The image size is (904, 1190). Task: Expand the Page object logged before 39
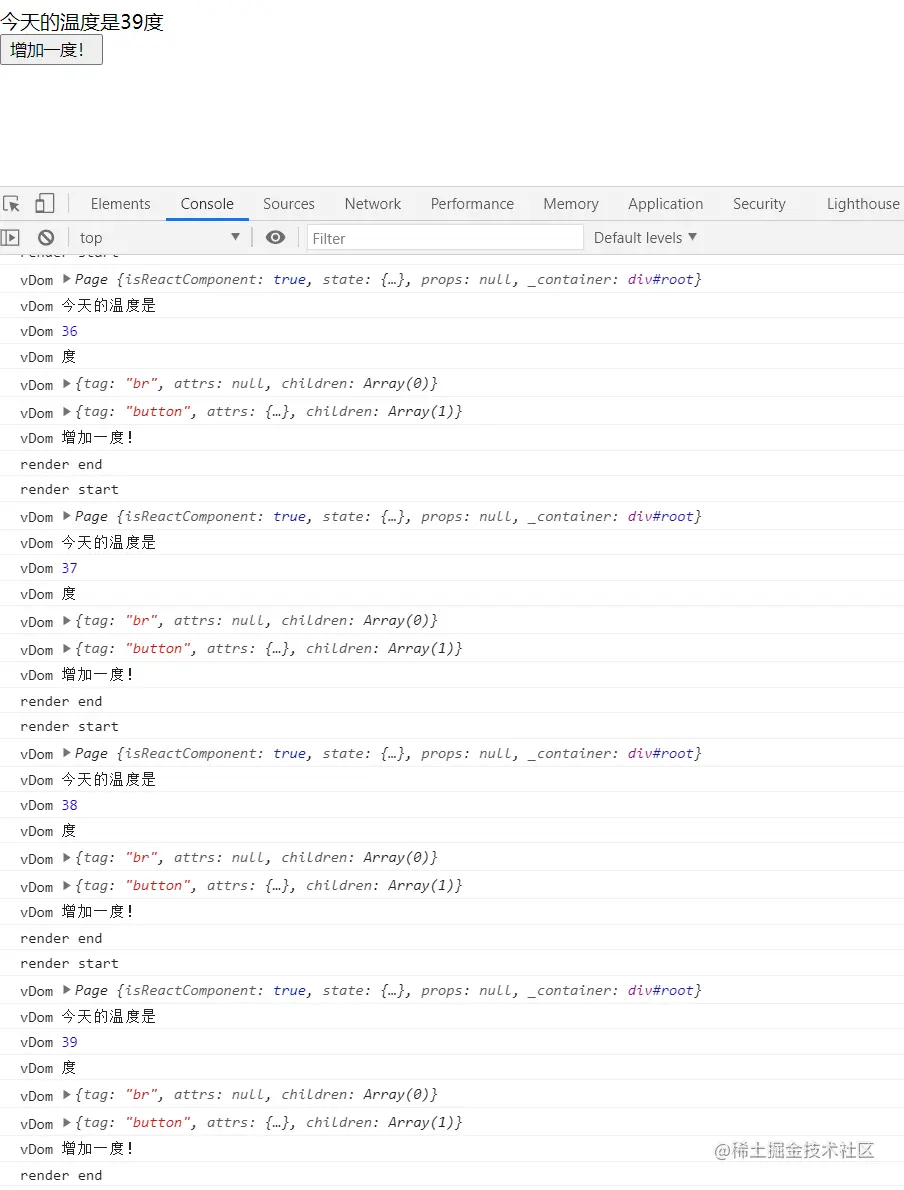point(67,989)
